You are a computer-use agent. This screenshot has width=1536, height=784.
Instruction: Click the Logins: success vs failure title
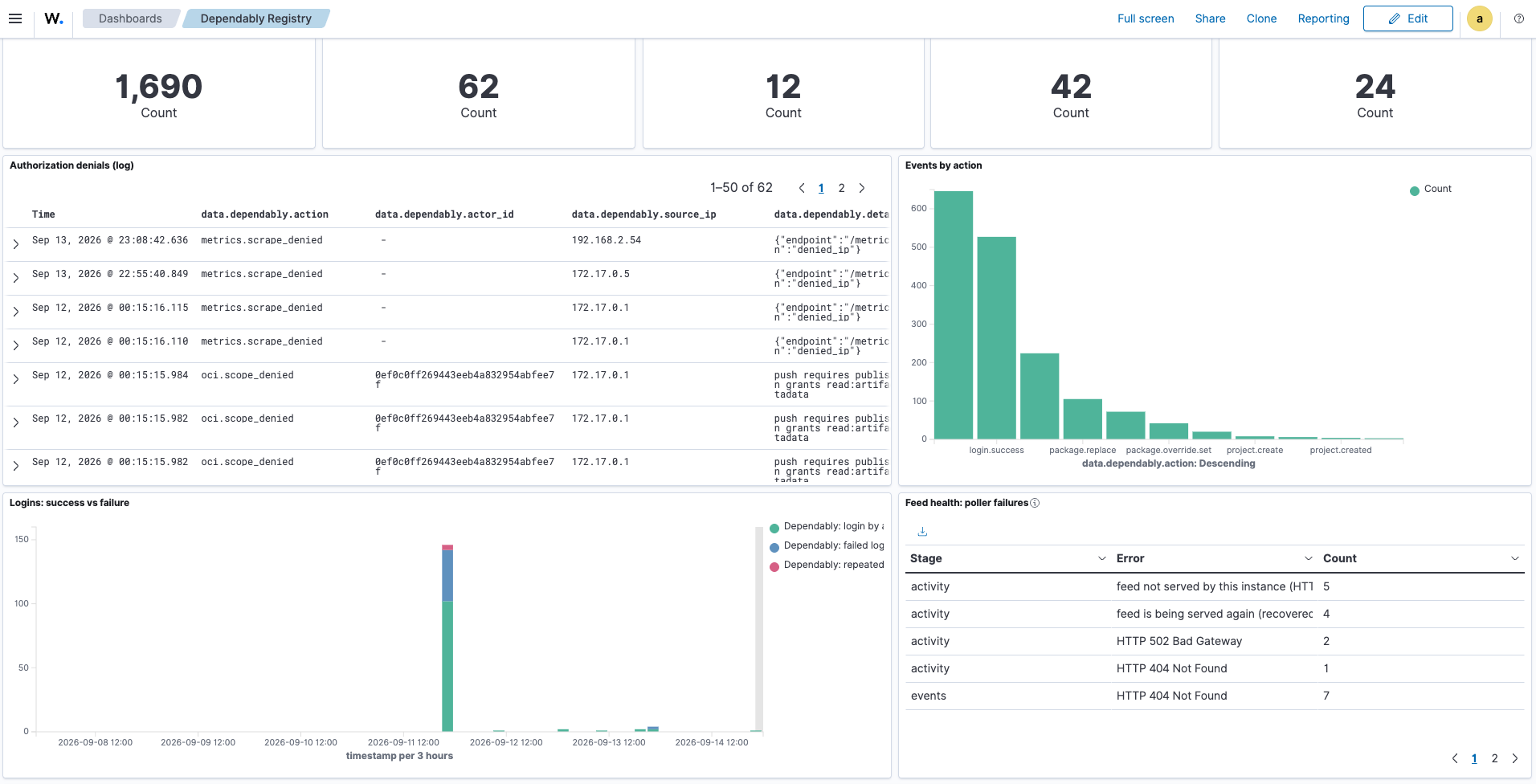(x=69, y=503)
